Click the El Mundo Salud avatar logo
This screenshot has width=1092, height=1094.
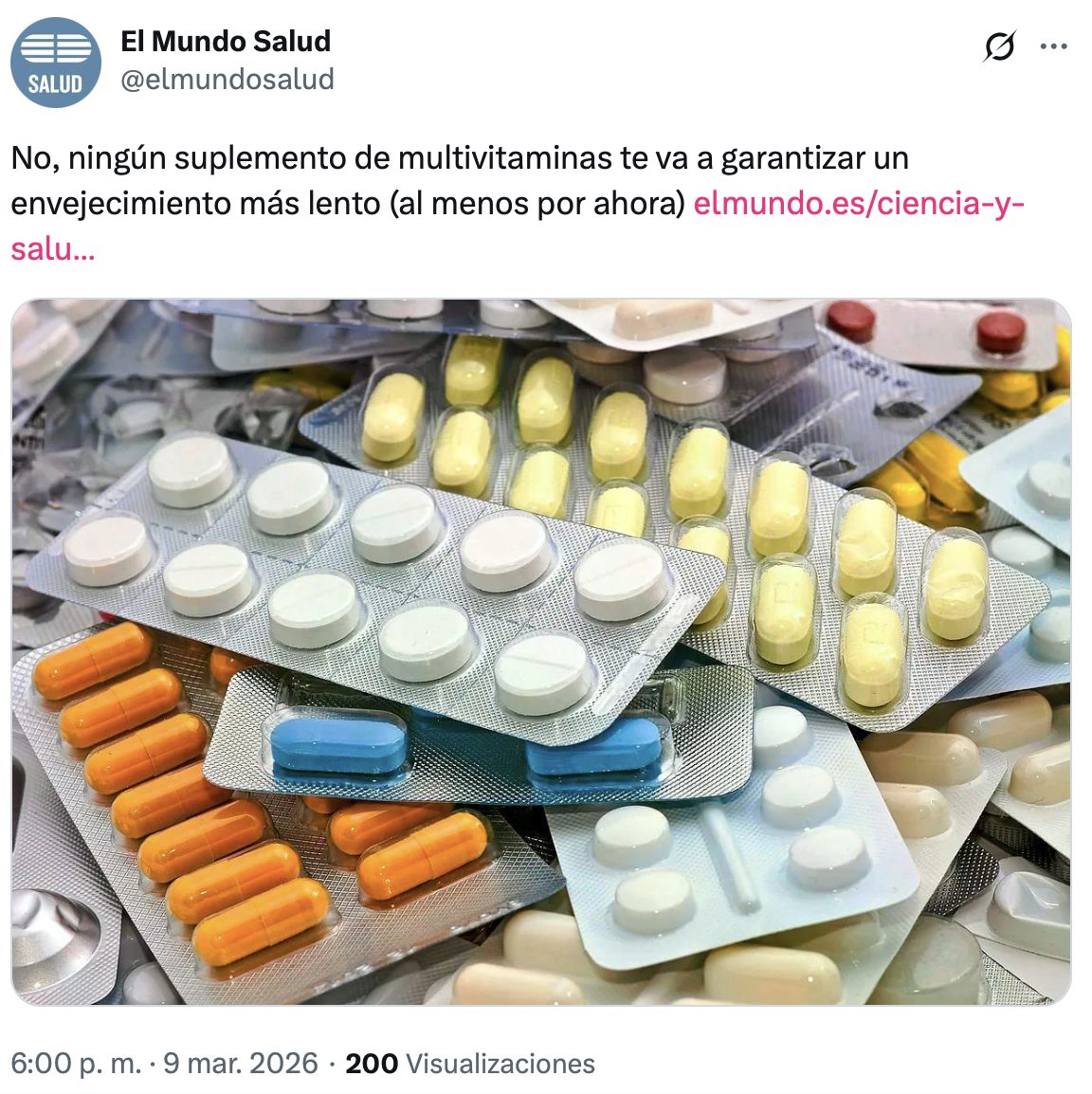(x=56, y=63)
